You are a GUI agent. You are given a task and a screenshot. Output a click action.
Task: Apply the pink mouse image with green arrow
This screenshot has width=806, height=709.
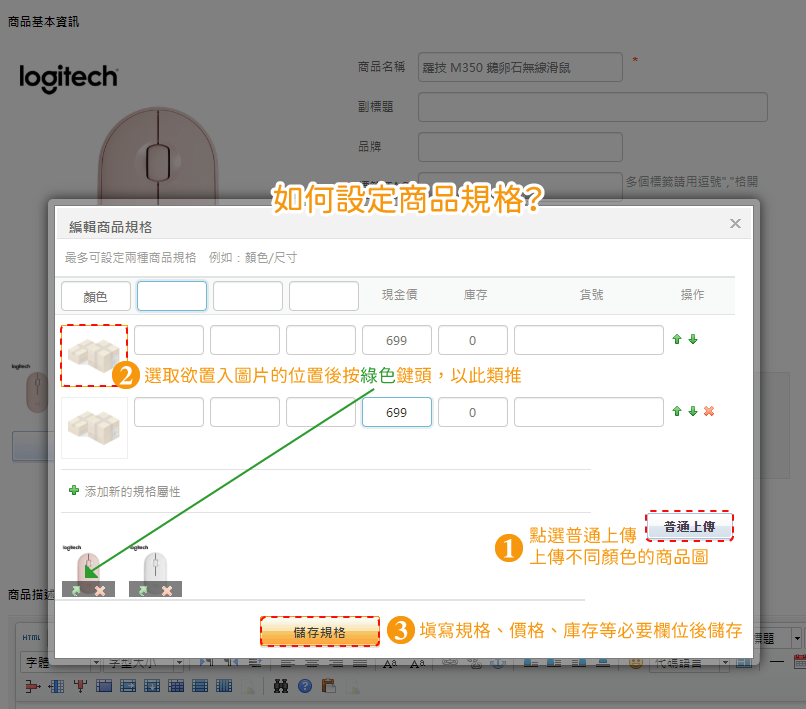coord(76,591)
